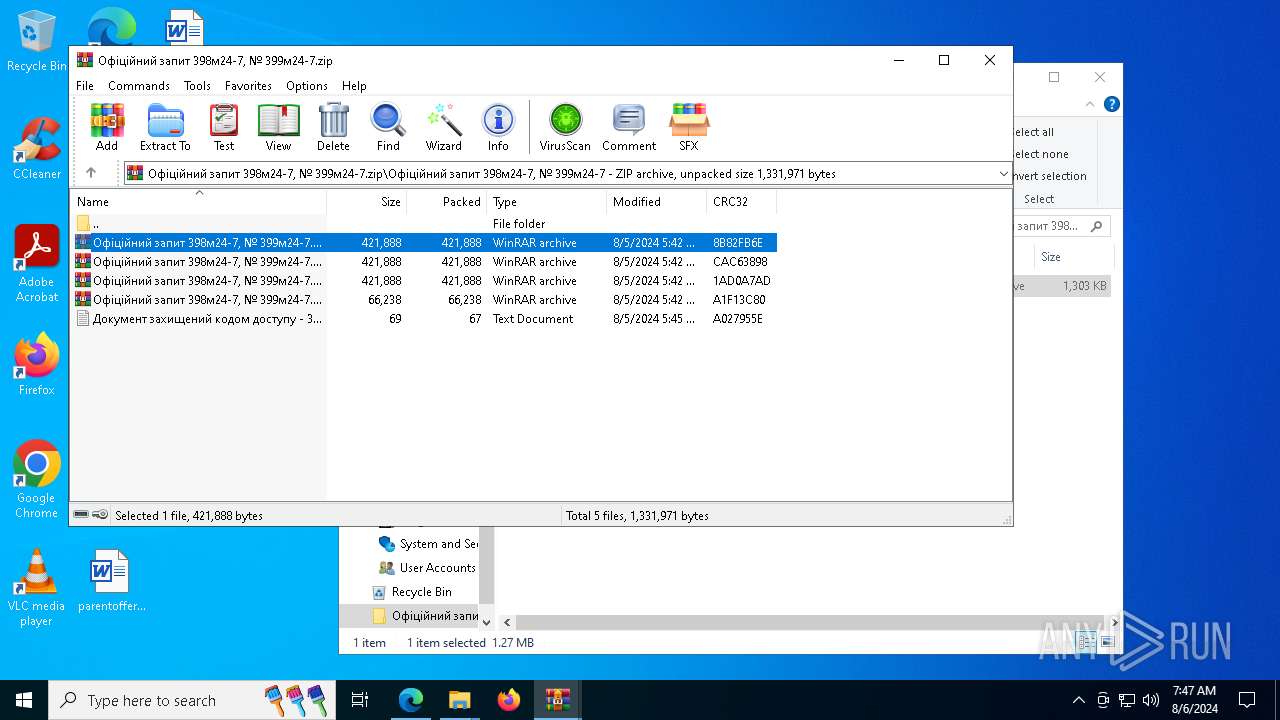1280x720 pixels.
Task: Collapse the Explorer ribbon chevron
Action: click(x=1090, y=104)
